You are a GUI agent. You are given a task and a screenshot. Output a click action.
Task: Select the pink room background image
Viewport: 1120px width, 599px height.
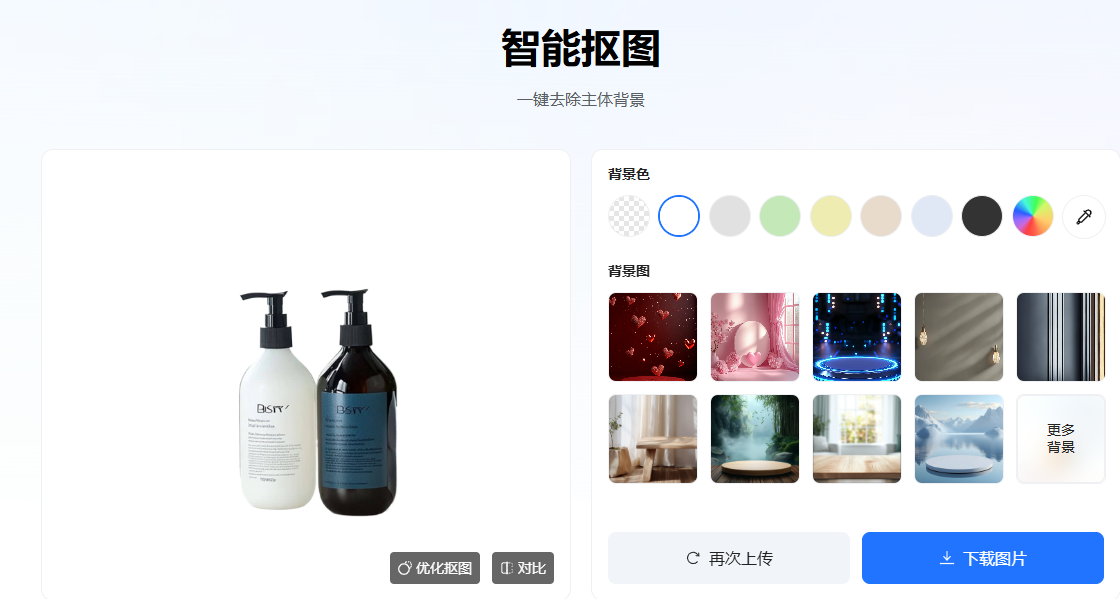pyautogui.click(x=755, y=337)
